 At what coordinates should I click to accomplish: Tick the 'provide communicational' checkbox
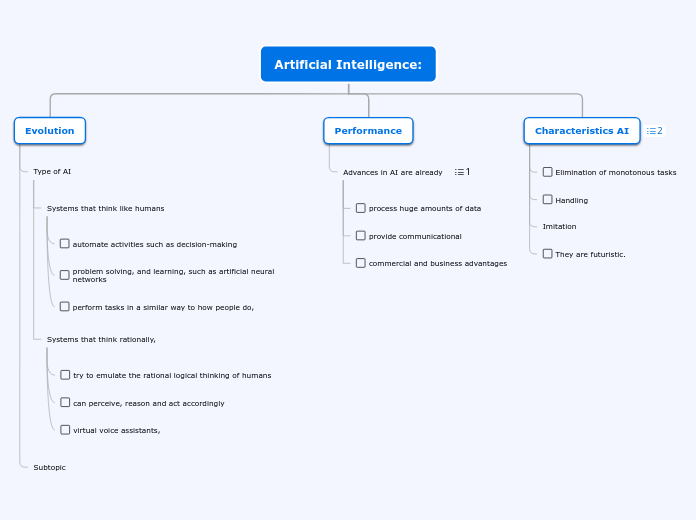[x=361, y=235]
